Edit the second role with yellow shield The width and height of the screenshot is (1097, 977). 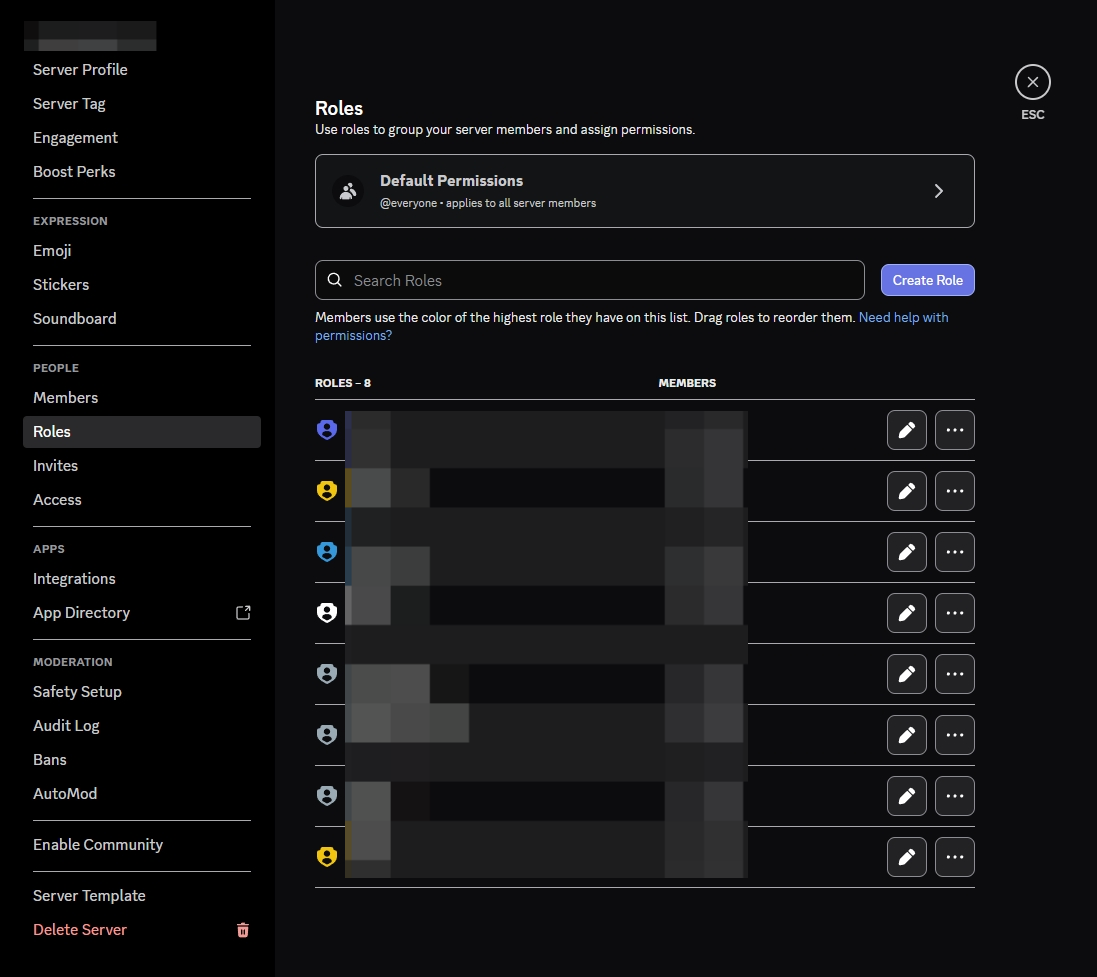click(907, 491)
